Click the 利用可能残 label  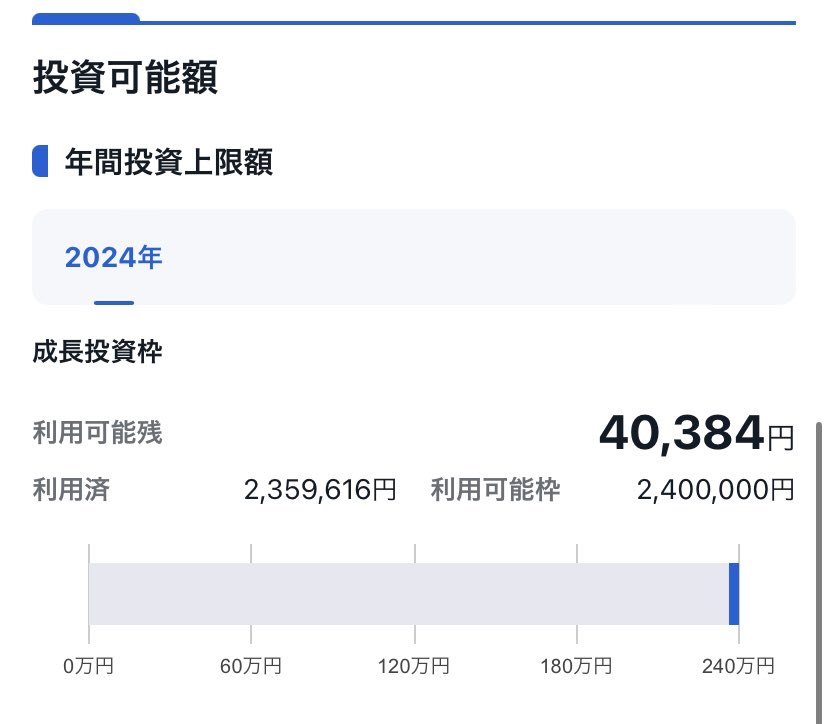[97, 432]
